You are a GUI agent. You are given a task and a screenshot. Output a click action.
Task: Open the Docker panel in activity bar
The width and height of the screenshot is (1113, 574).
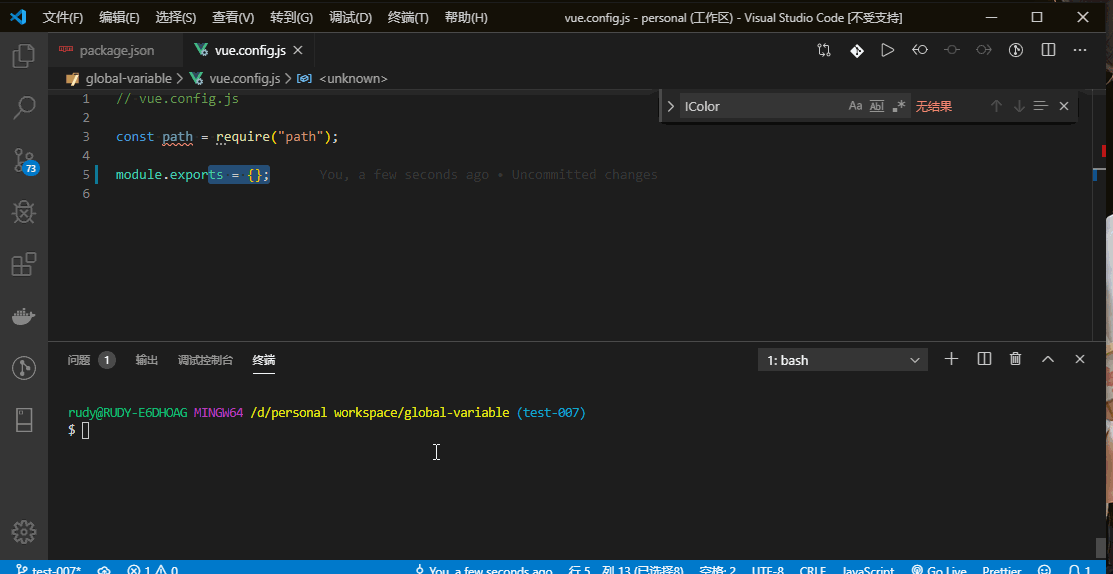click(x=24, y=317)
